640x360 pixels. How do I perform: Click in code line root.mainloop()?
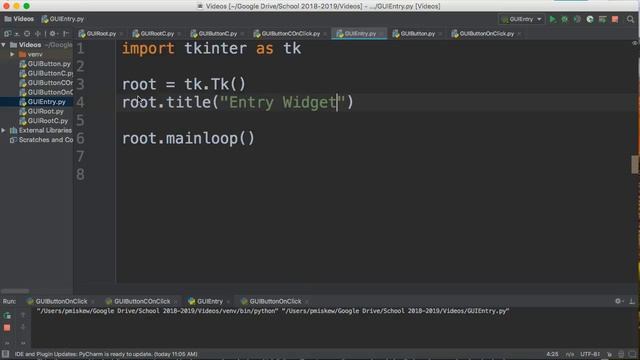pos(188,138)
